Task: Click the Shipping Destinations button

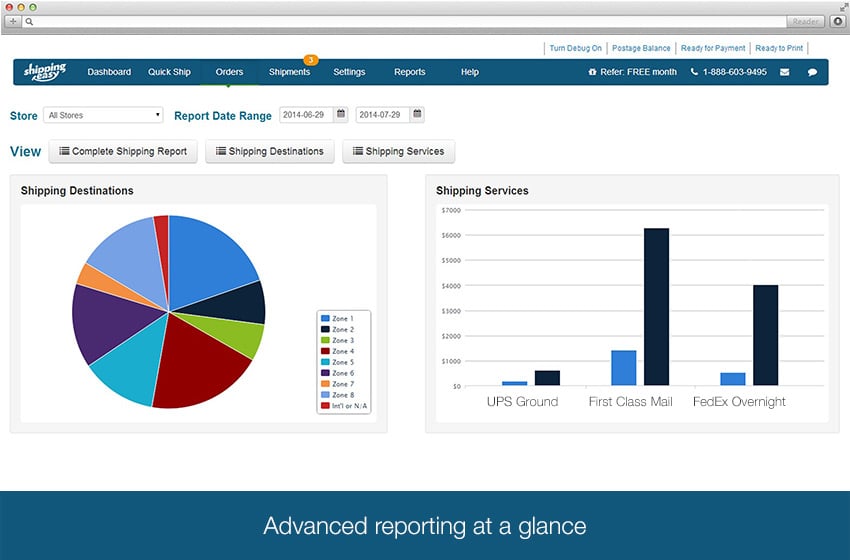Action: [x=270, y=152]
